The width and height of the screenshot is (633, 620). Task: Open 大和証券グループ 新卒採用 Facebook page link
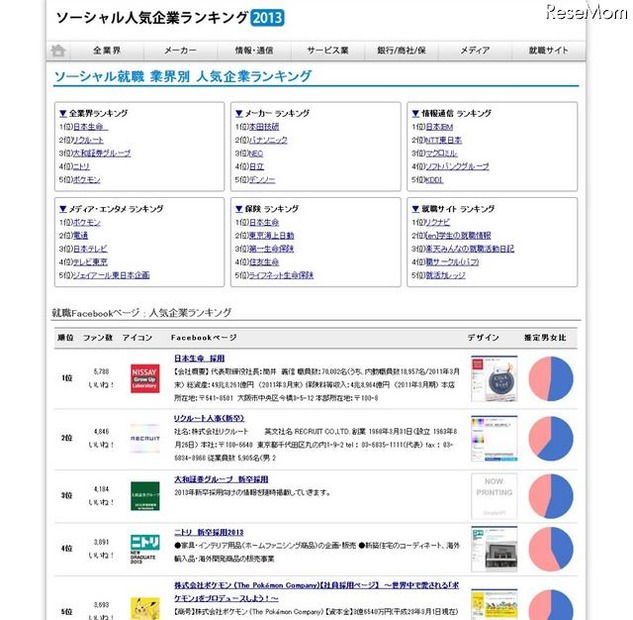click(x=221, y=480)
